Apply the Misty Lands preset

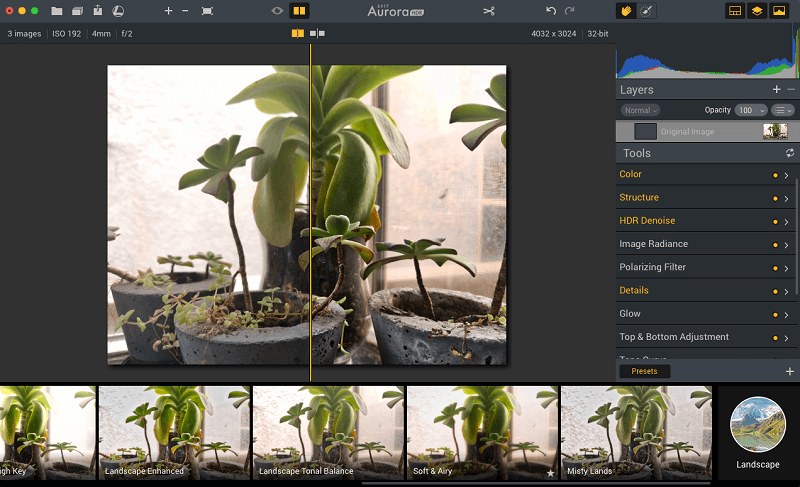click(636, 432)
